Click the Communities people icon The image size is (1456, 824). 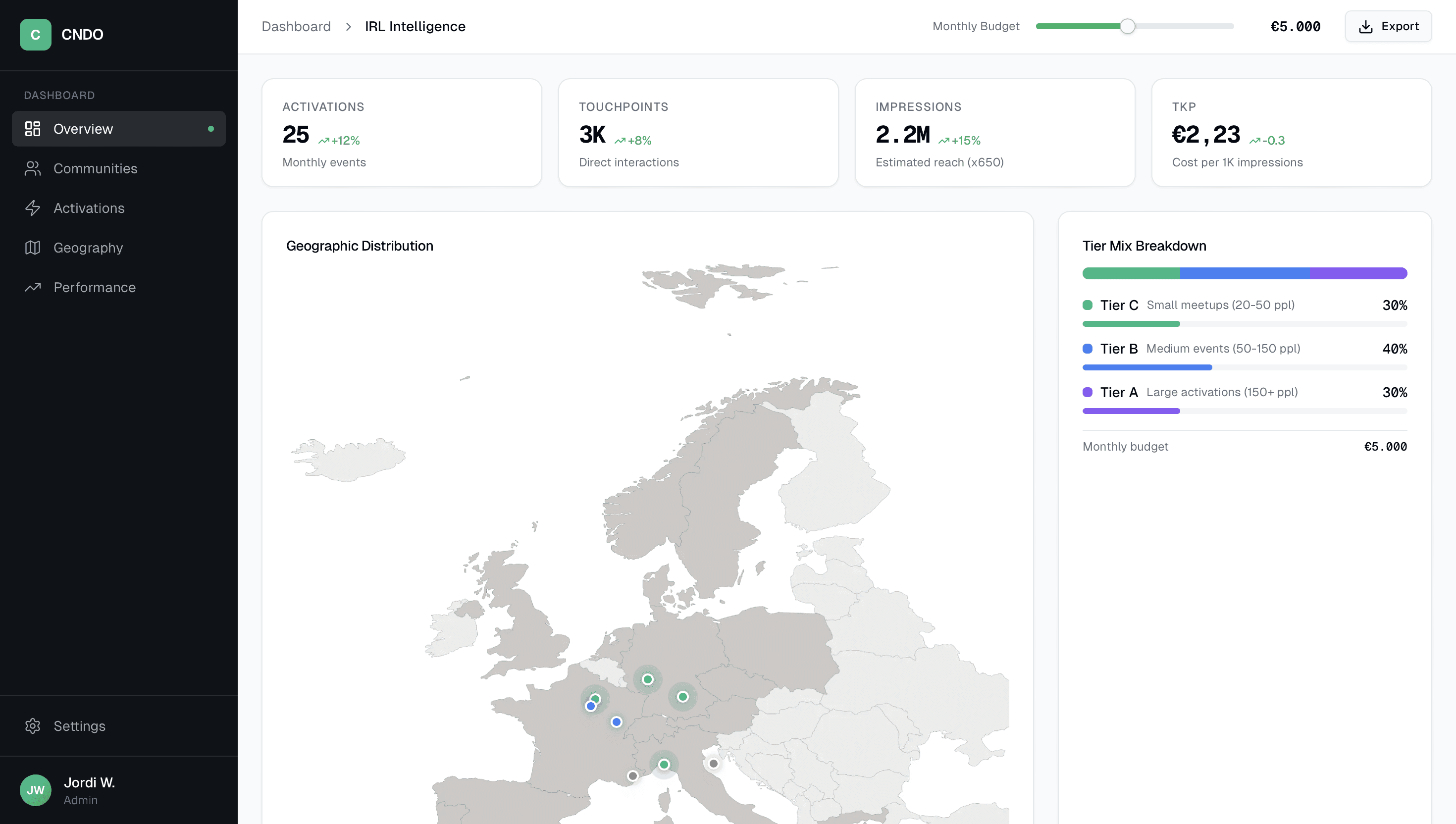point(32,169)
